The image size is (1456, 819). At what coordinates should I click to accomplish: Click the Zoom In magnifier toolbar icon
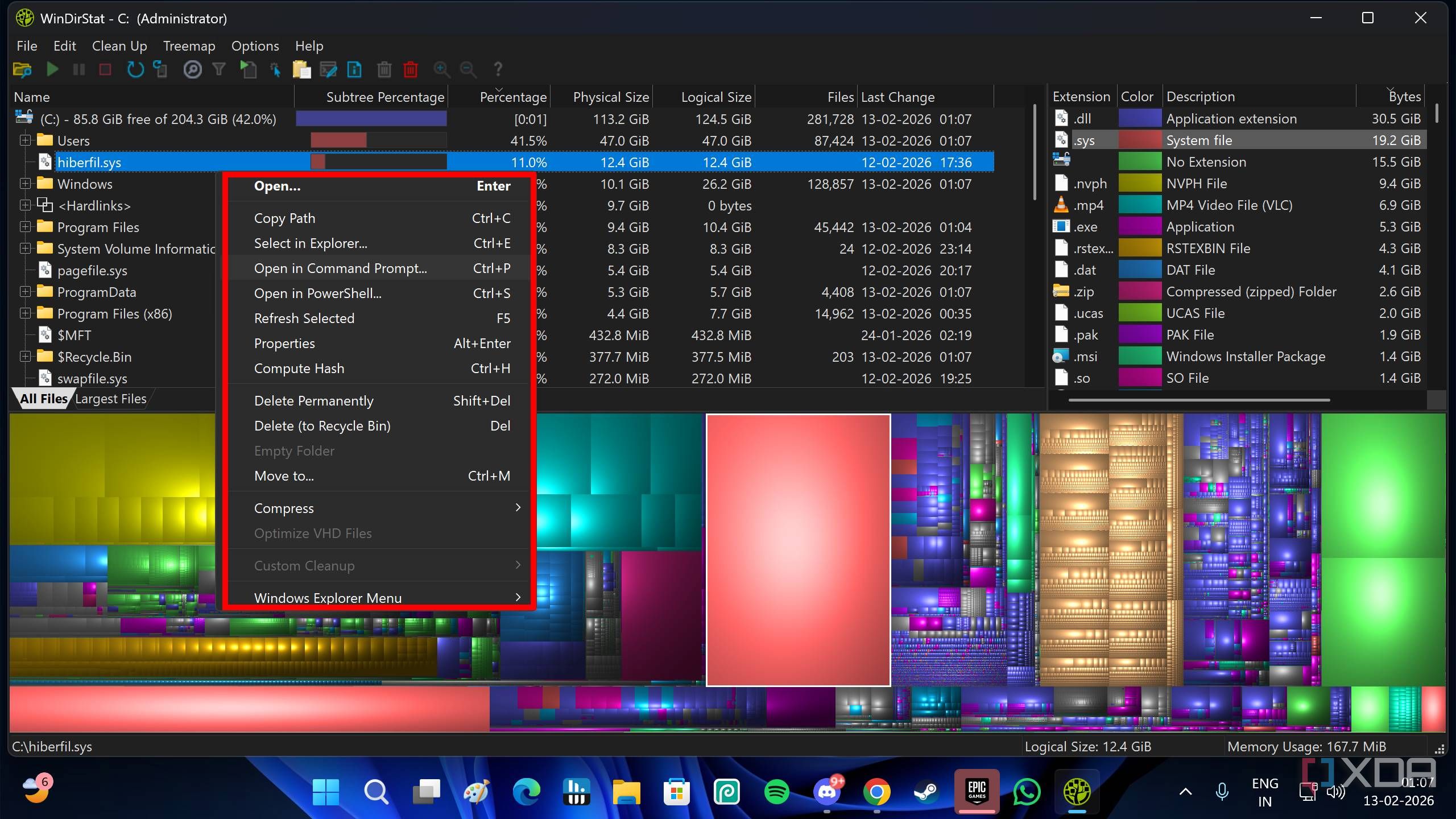pyautogui.click(x=441, y=69)
